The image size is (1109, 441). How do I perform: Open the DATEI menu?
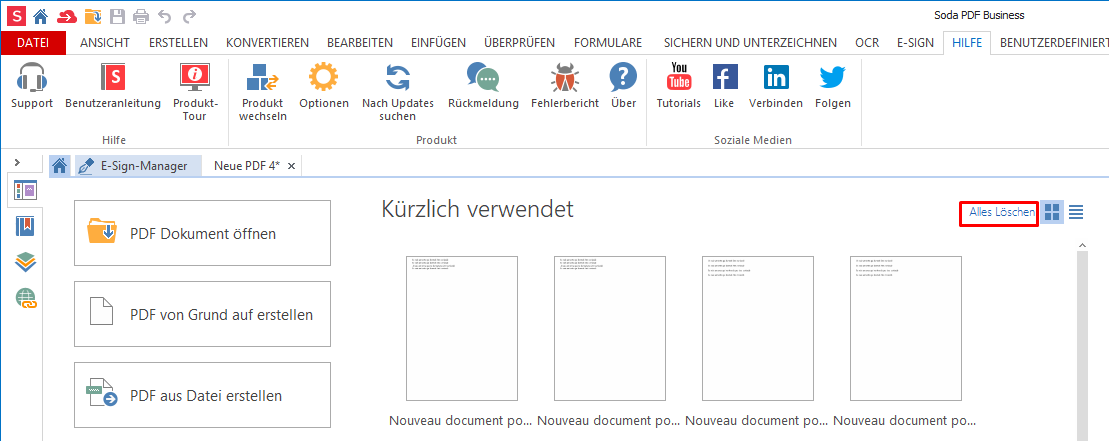click(x=33, y=42)
